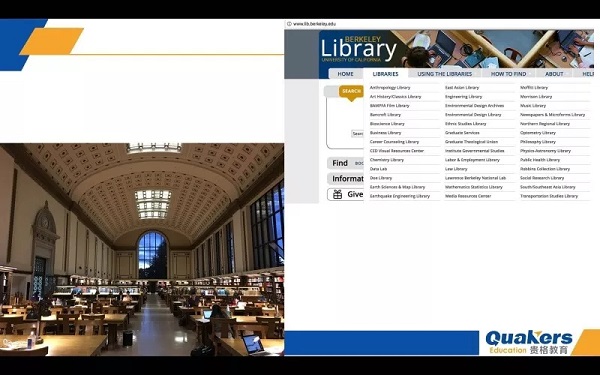
Task: Click the Quakers Education logo
Action: click(x=529, y=342)
